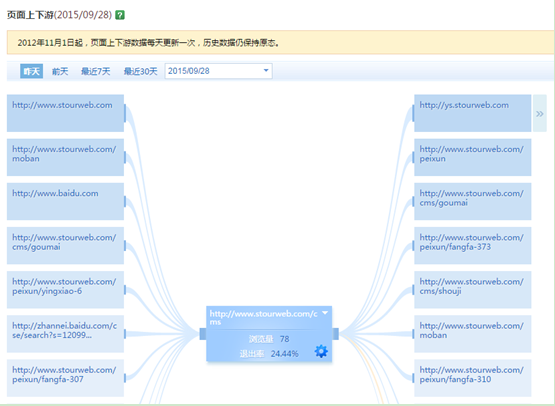Click upstream node http://www.stourweb.com

[65, 113]
